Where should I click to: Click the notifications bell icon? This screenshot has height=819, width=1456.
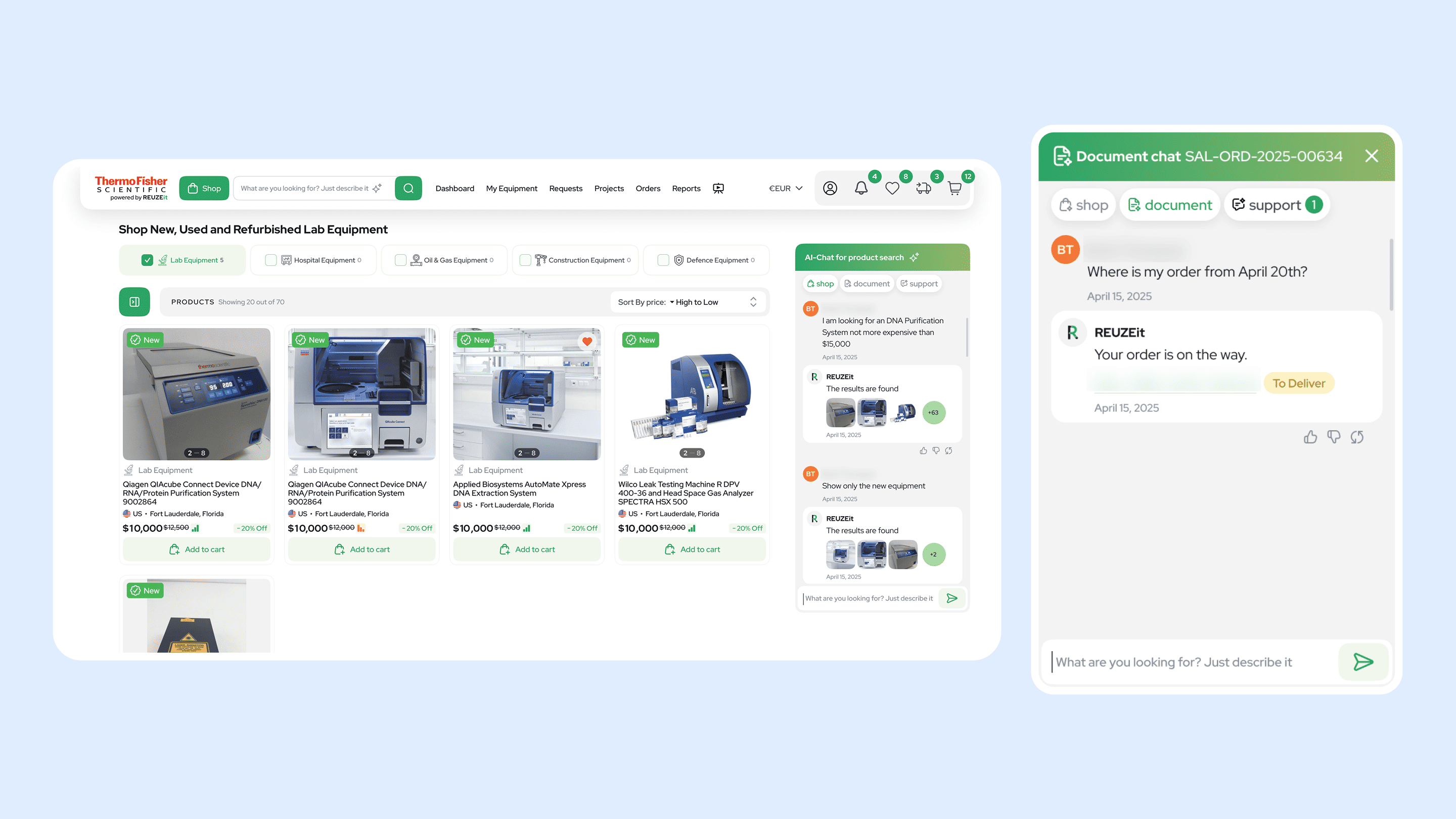861,188
